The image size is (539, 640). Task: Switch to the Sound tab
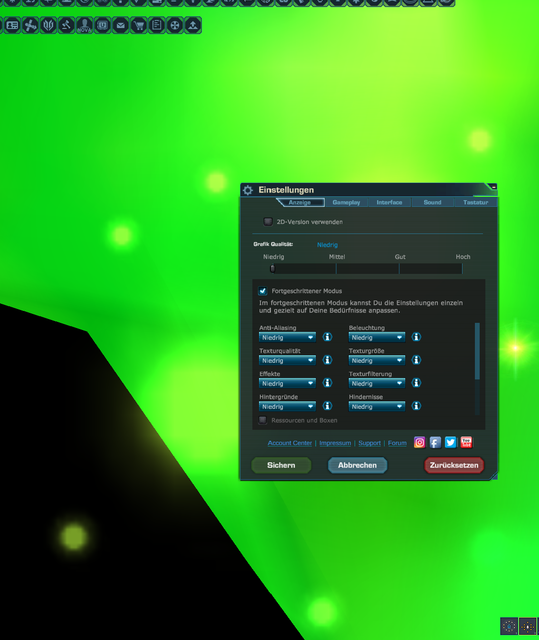[433, 202]
